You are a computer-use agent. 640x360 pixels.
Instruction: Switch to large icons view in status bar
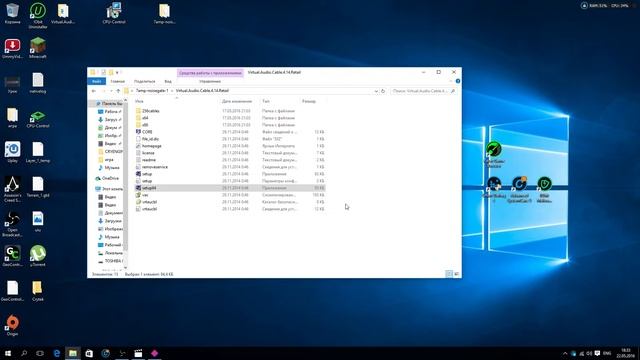click(x=457, y=274)
